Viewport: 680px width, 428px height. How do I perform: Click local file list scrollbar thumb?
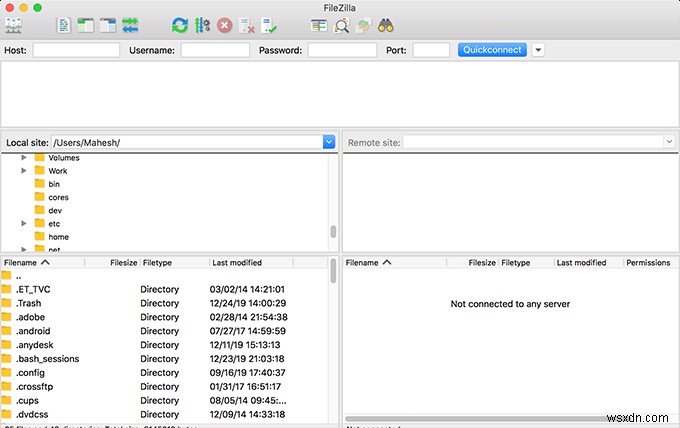click(333, 271)
